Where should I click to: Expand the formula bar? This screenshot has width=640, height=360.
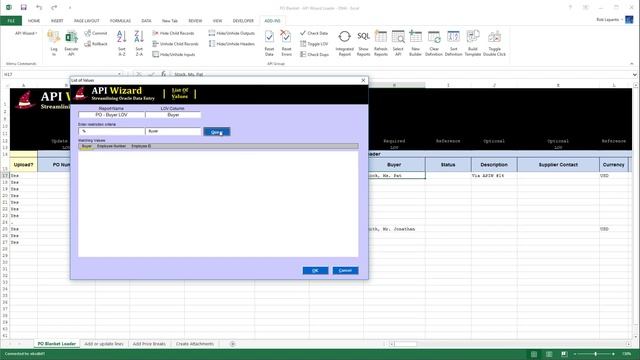click(x=634, y=75)
